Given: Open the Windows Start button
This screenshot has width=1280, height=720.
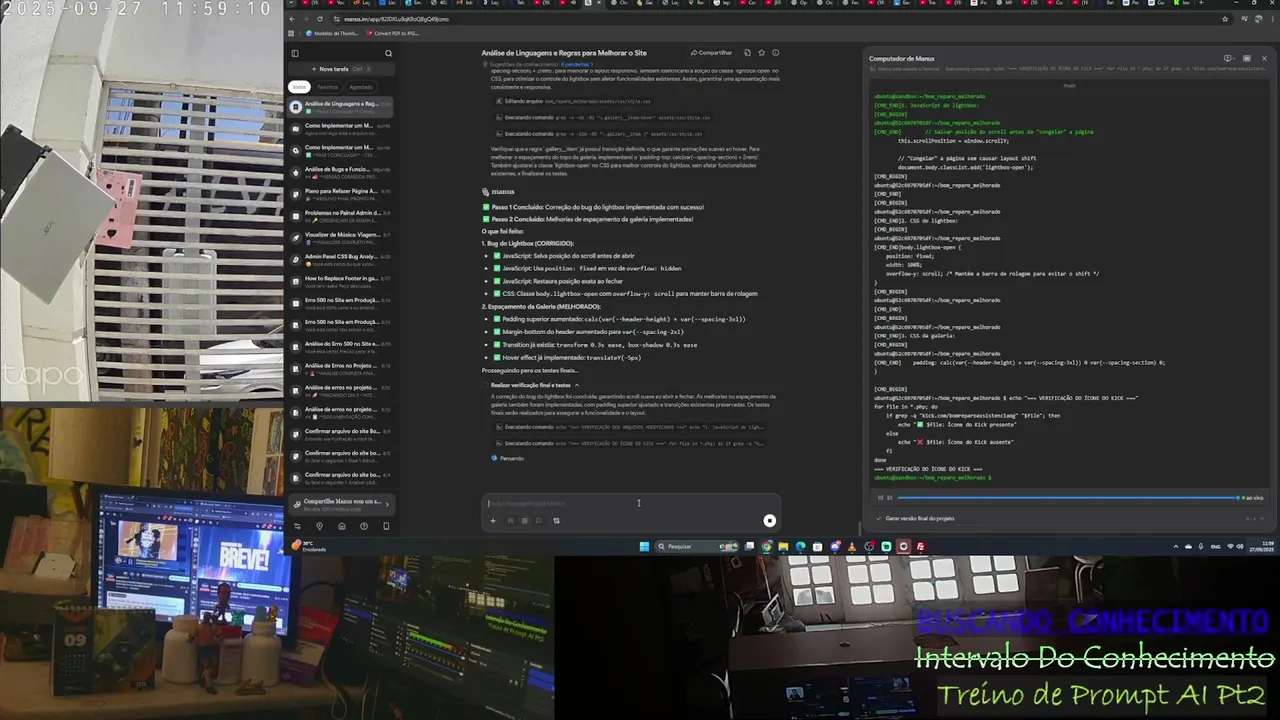Looking at the screenshot, I should [644, 546].
